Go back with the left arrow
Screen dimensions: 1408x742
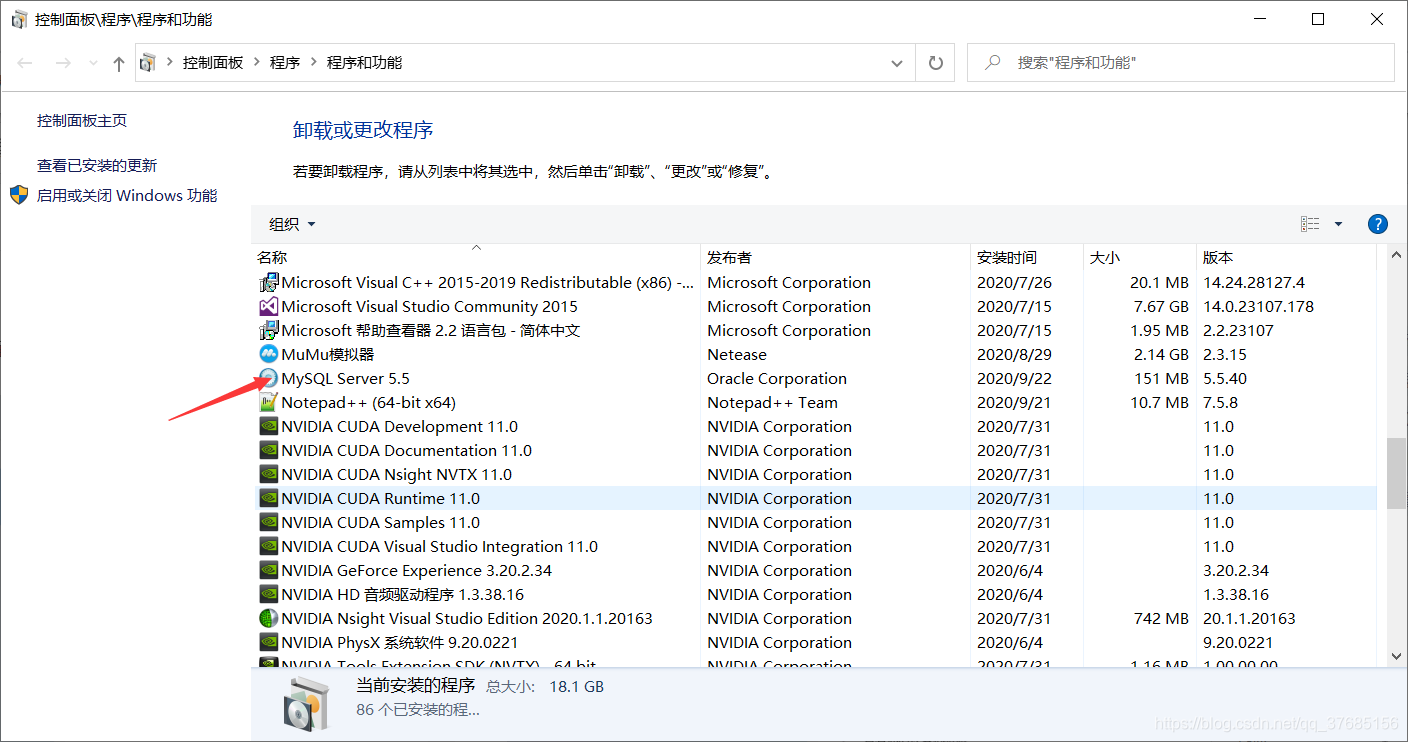tap(26, 63)
